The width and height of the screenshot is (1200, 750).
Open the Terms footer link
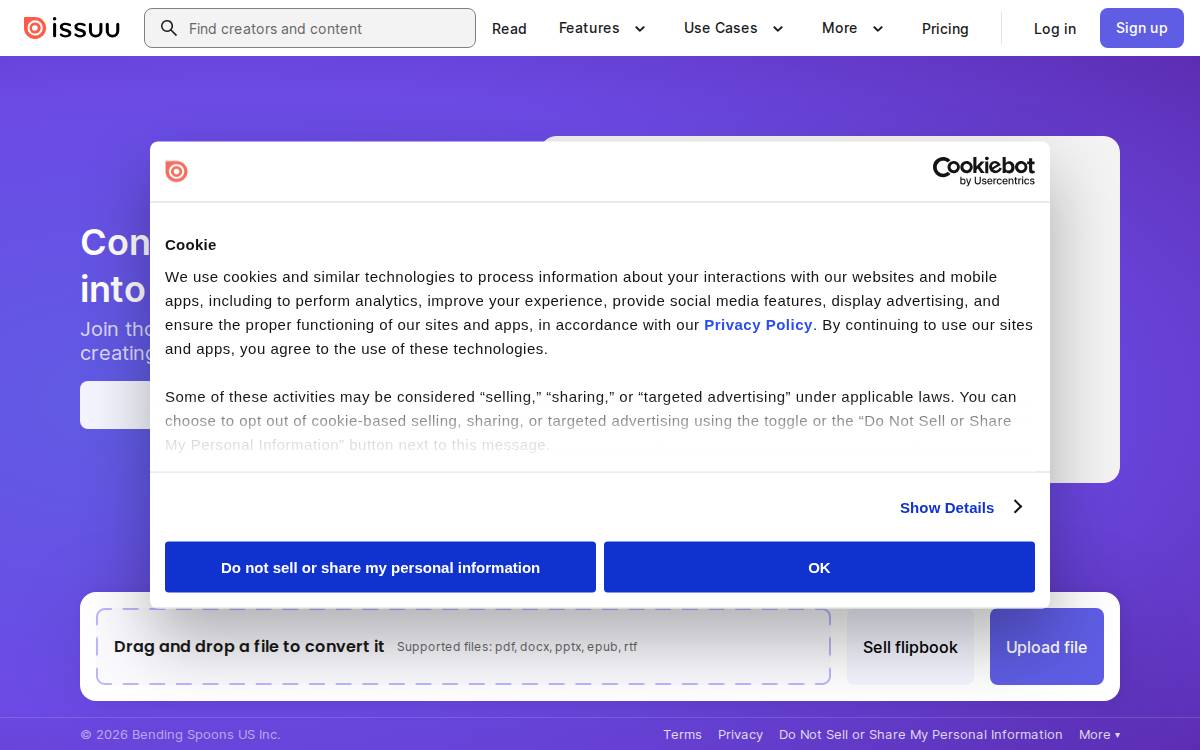[682, 735]
